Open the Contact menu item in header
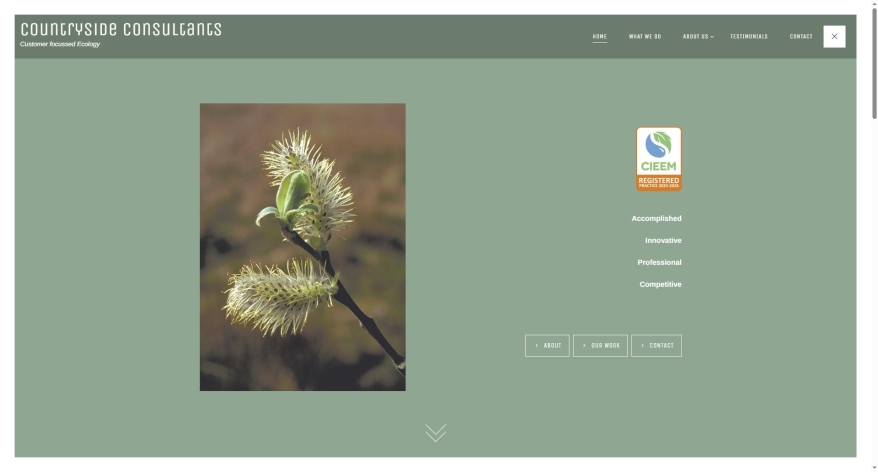 801,36
